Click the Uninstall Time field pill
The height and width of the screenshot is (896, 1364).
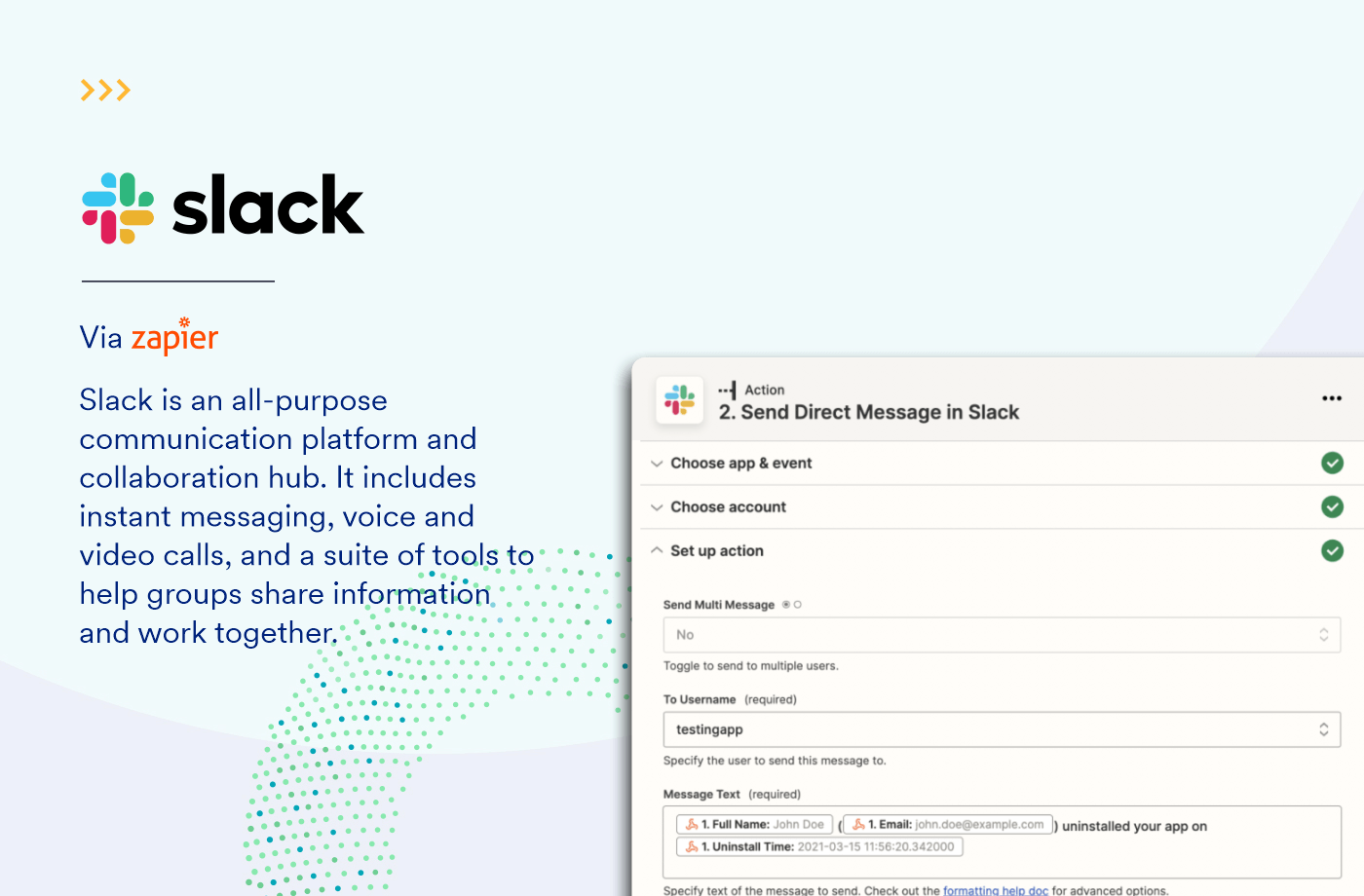pos(819,847)
